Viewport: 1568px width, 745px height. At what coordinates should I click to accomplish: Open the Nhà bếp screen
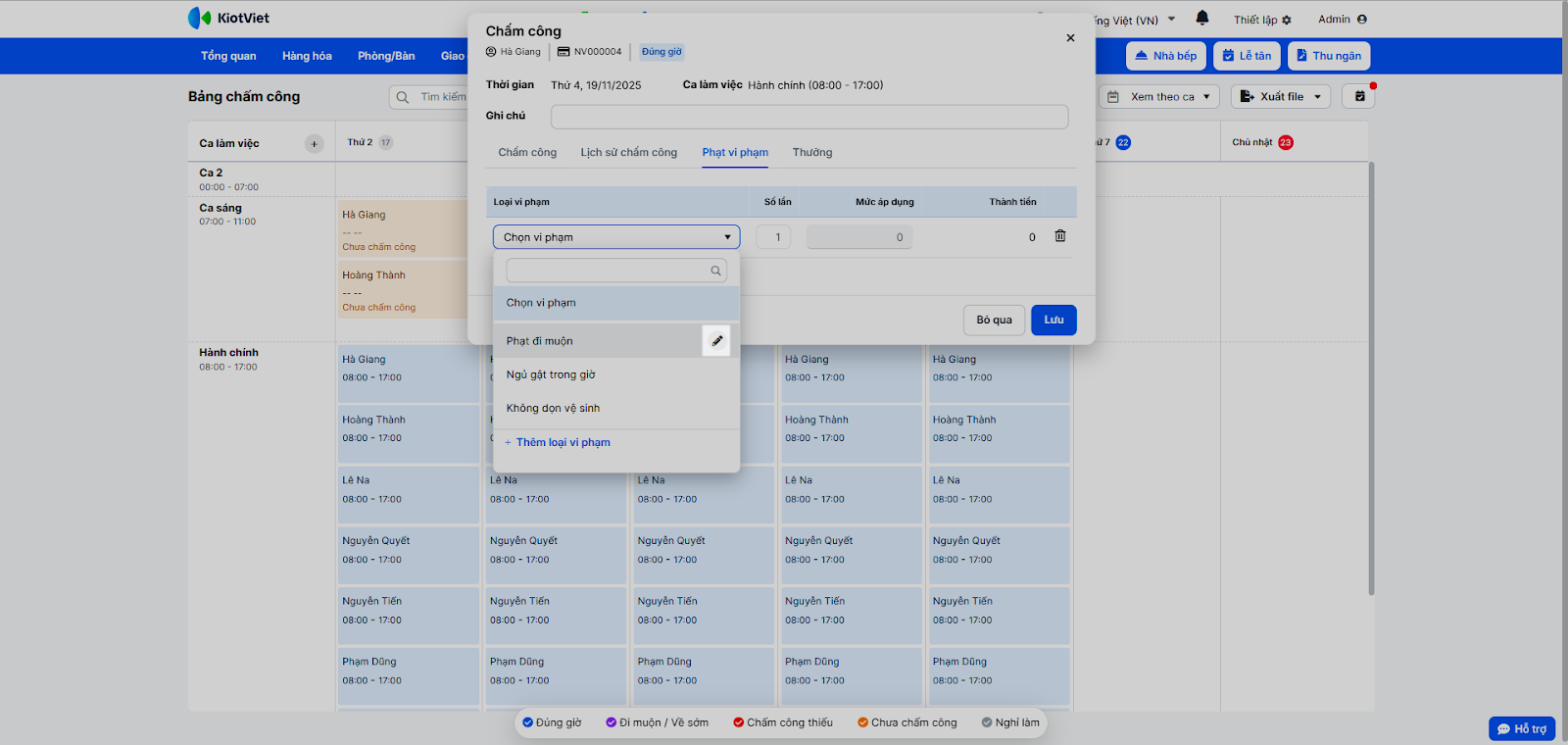[x=1165, y=56]
